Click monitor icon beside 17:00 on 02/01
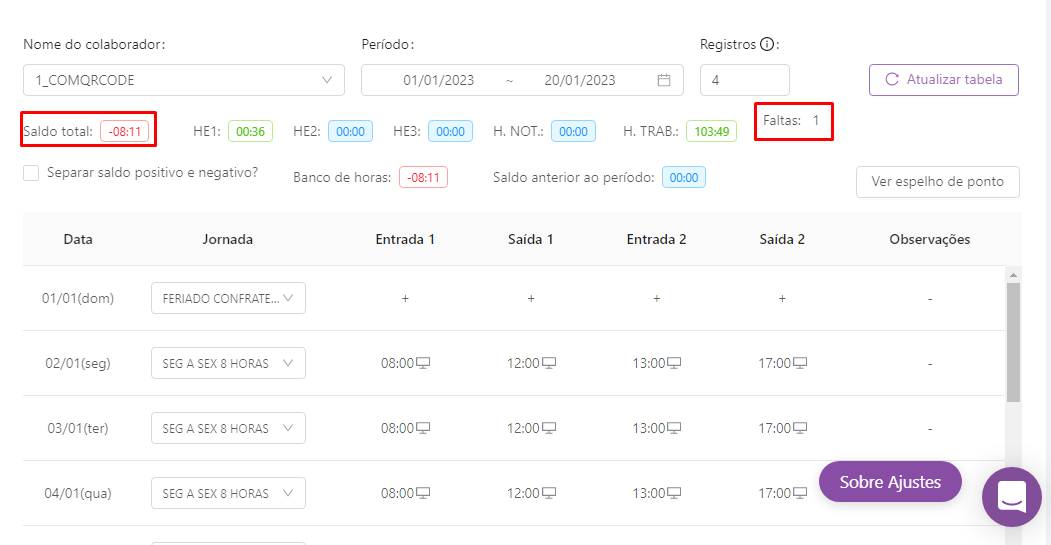Screen dimensions: 1051x545 pyautogui.click(x=800, y=363)
